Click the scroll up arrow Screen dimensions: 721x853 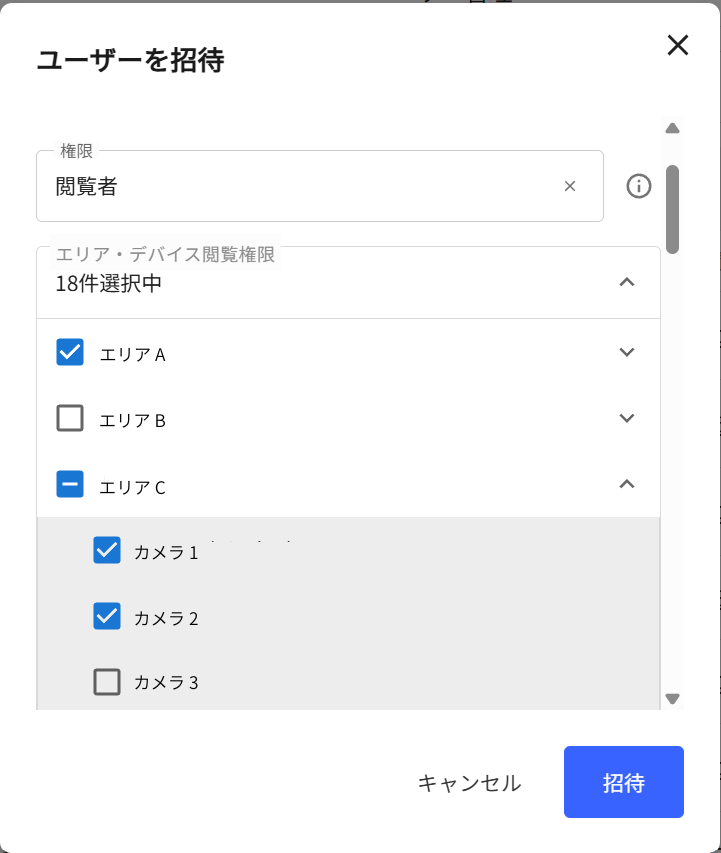point(673,128)
